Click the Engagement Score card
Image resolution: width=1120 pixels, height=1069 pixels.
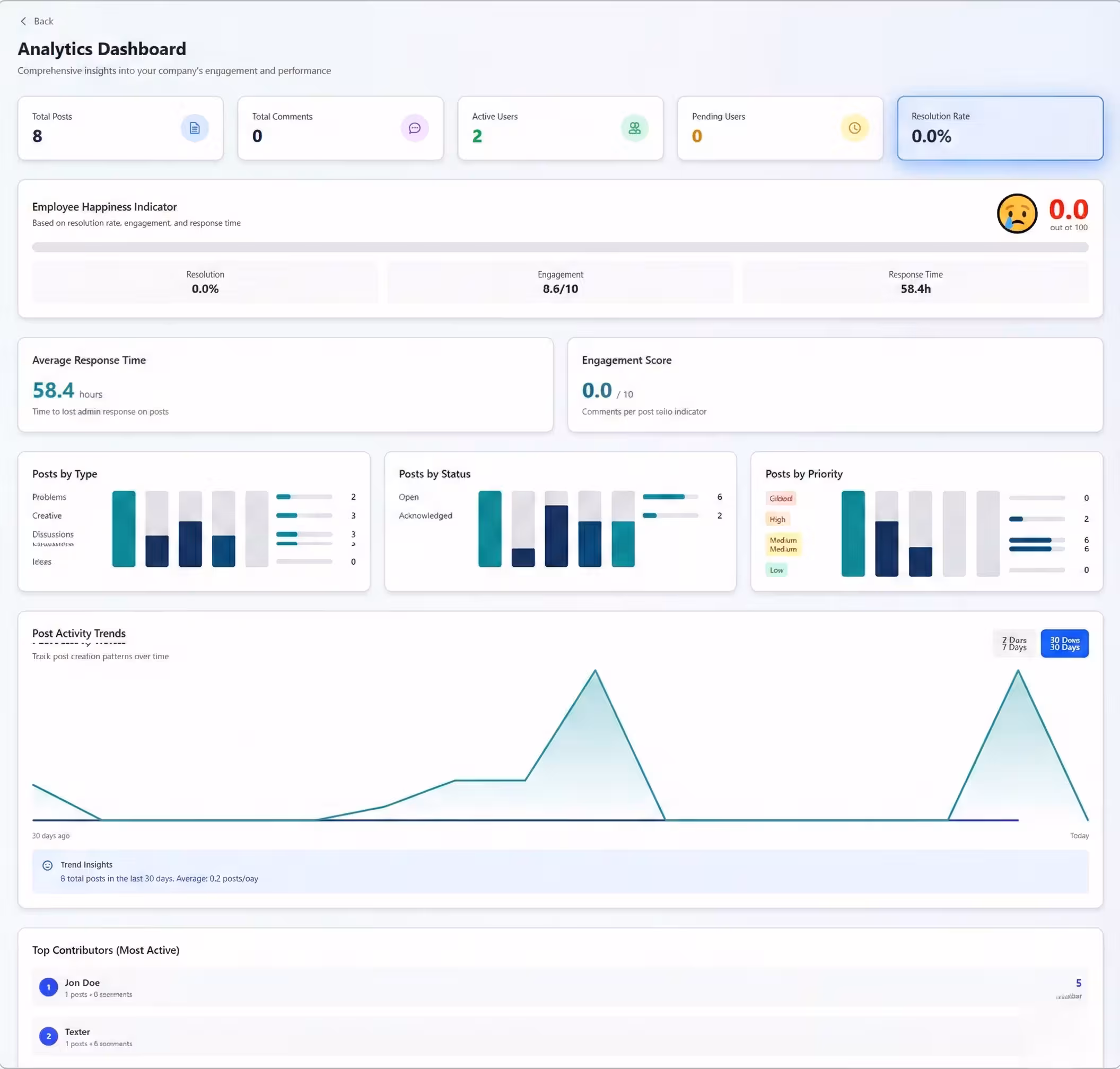pos(835,385)
